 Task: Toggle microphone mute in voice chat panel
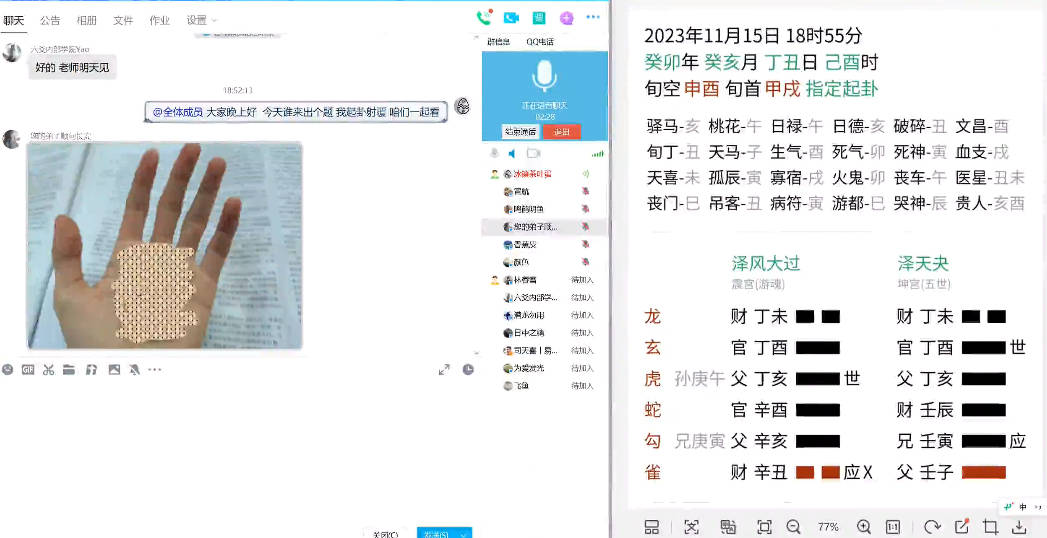tap(493, 153)
